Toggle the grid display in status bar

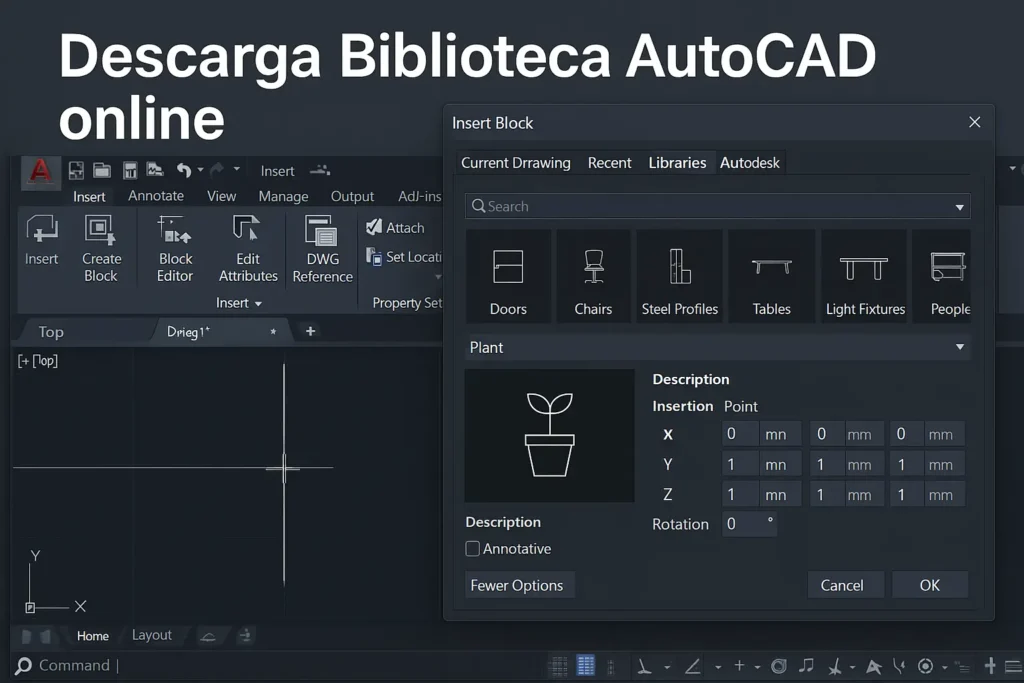point(585,664)
